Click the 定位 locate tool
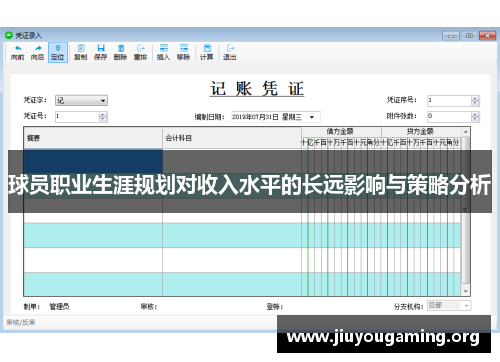This screenshot has height=362, width=500. tap(58, 53)
